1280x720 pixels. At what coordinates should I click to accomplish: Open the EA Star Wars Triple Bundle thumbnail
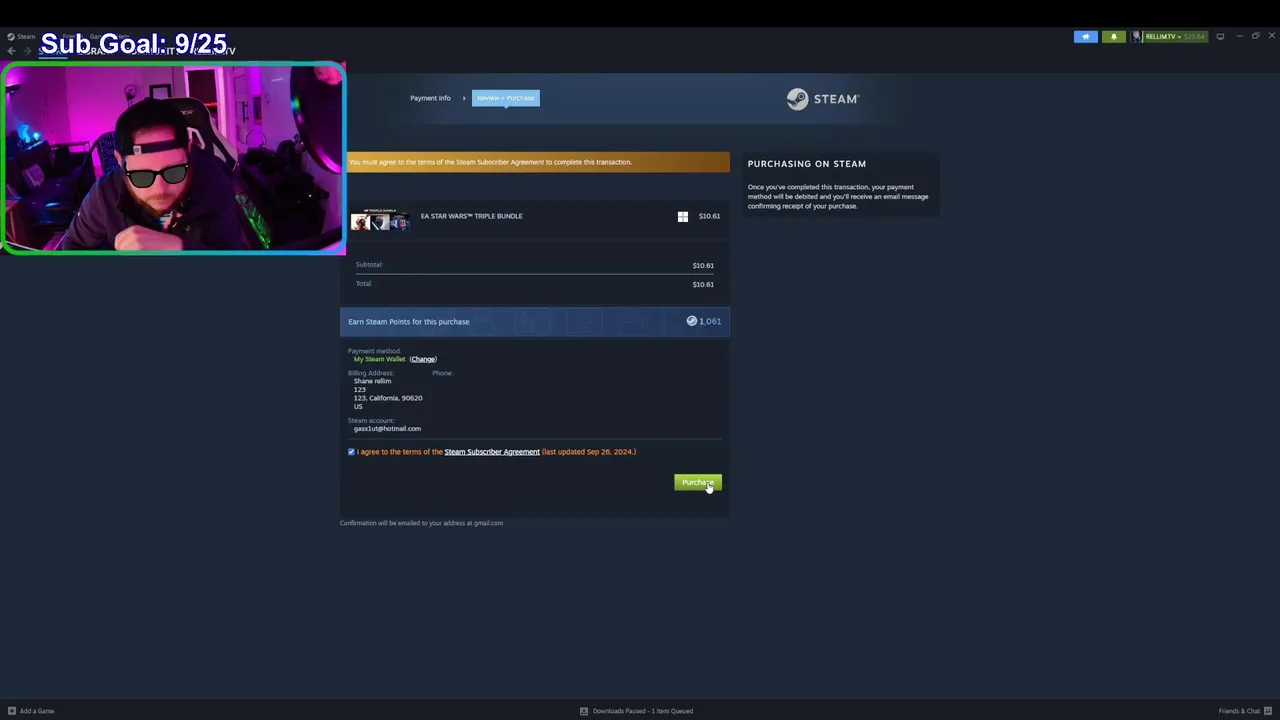pyautogui.click(x=380, y=221)
